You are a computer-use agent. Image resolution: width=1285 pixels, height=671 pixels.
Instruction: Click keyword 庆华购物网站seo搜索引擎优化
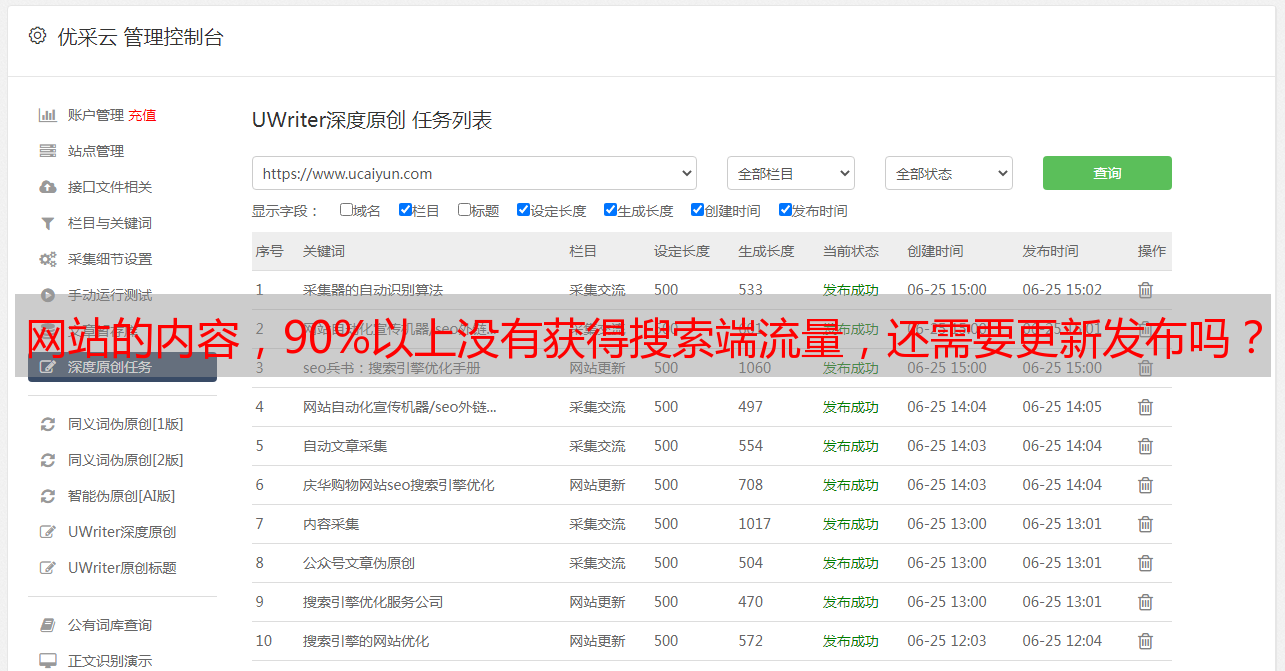tap(399, 485)
